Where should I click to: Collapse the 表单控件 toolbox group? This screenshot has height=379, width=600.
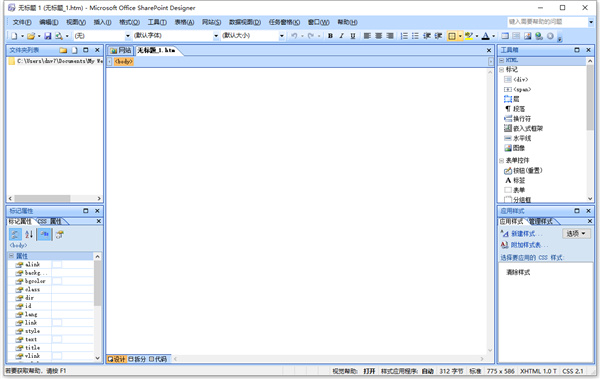coord(502,161)
